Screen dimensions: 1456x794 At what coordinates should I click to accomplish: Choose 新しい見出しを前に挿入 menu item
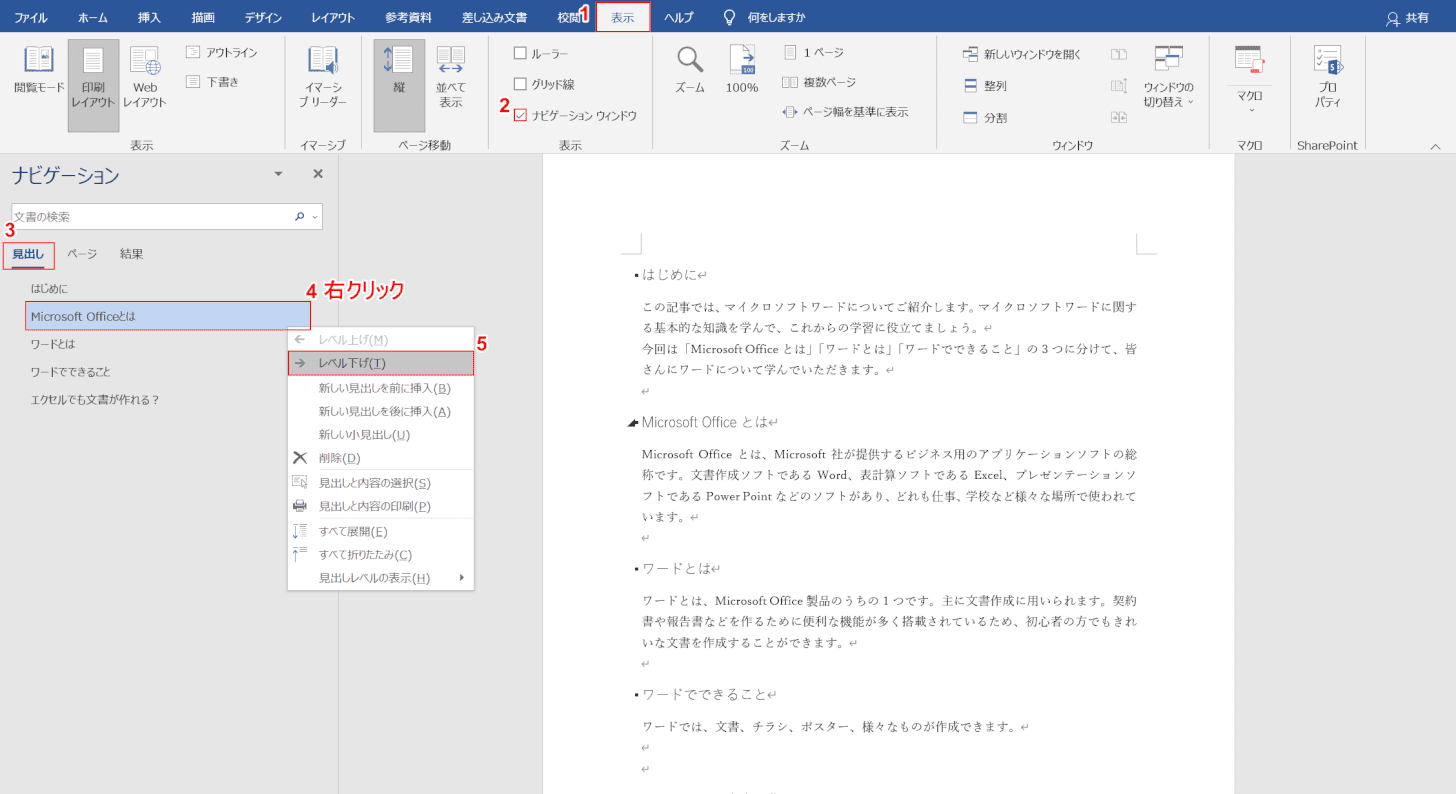click(x=381, y=388)
